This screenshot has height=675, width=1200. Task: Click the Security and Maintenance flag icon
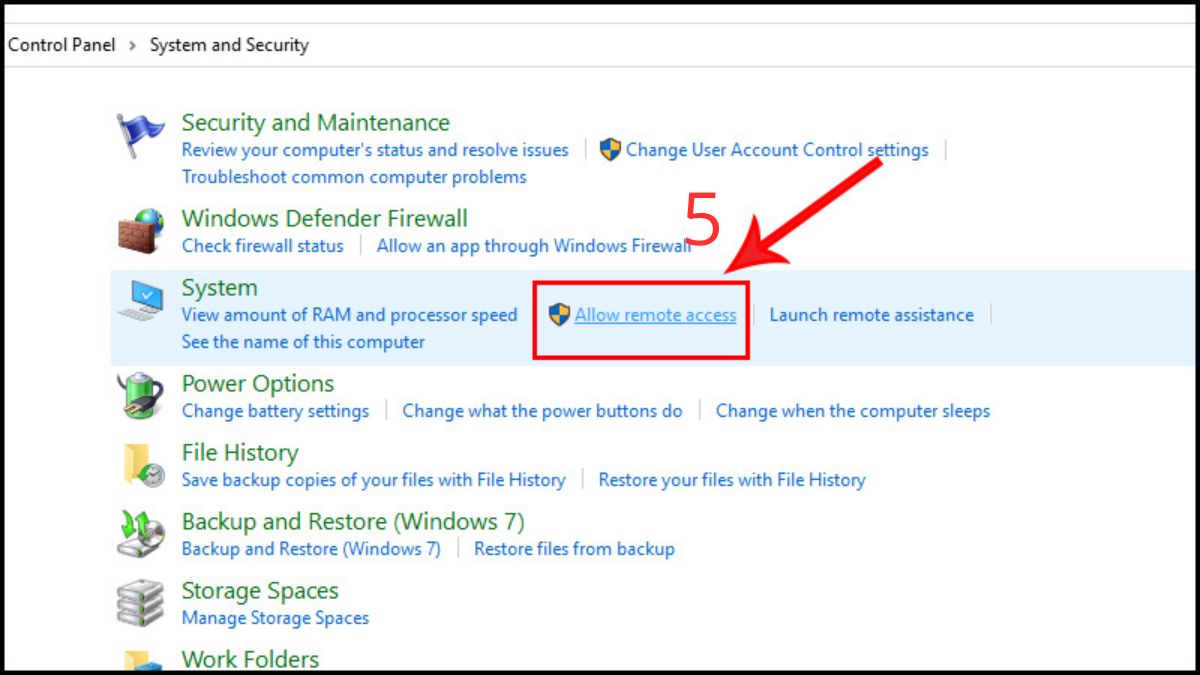[142, 129]
